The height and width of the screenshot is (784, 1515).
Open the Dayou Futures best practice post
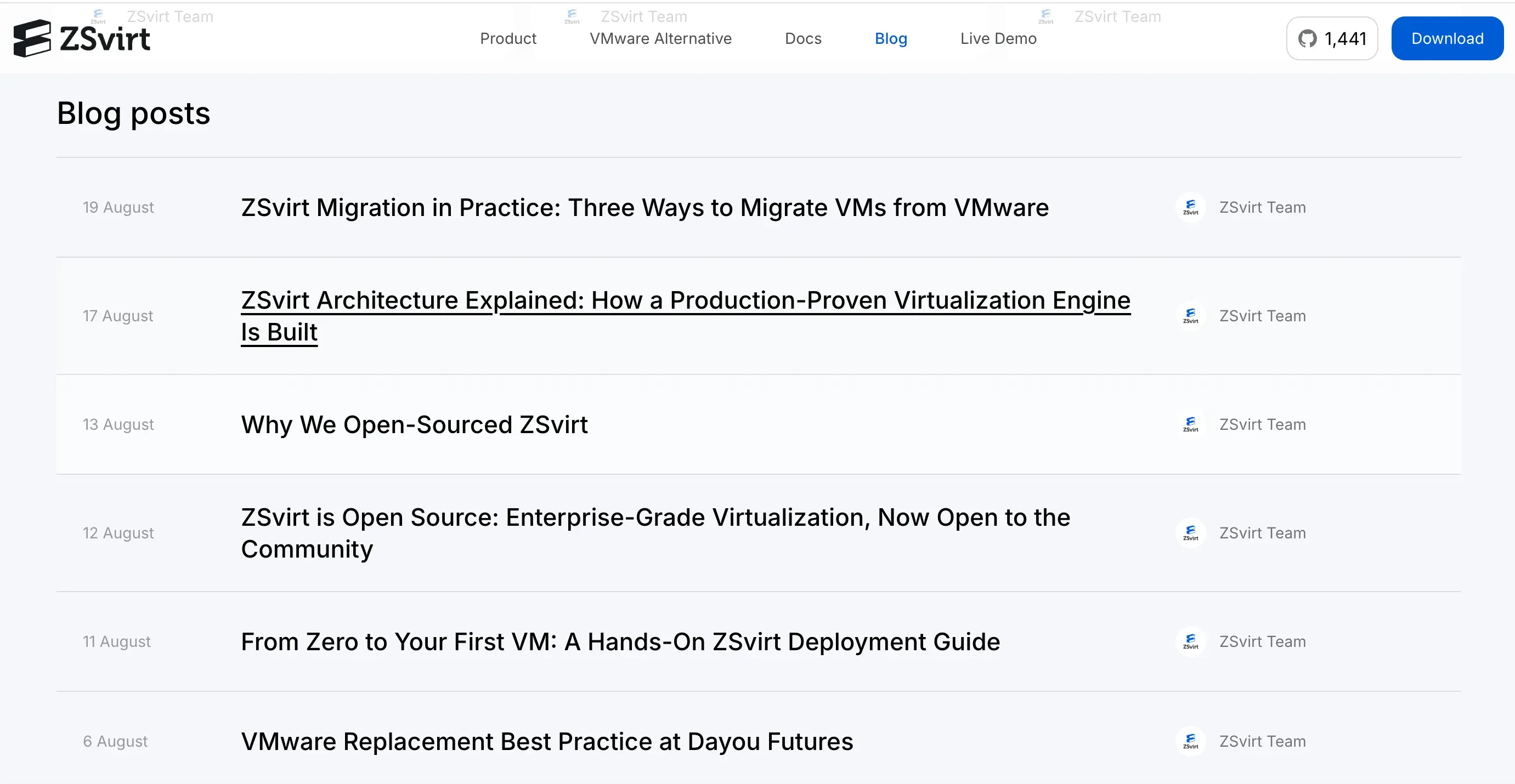[x=547, y=742]
